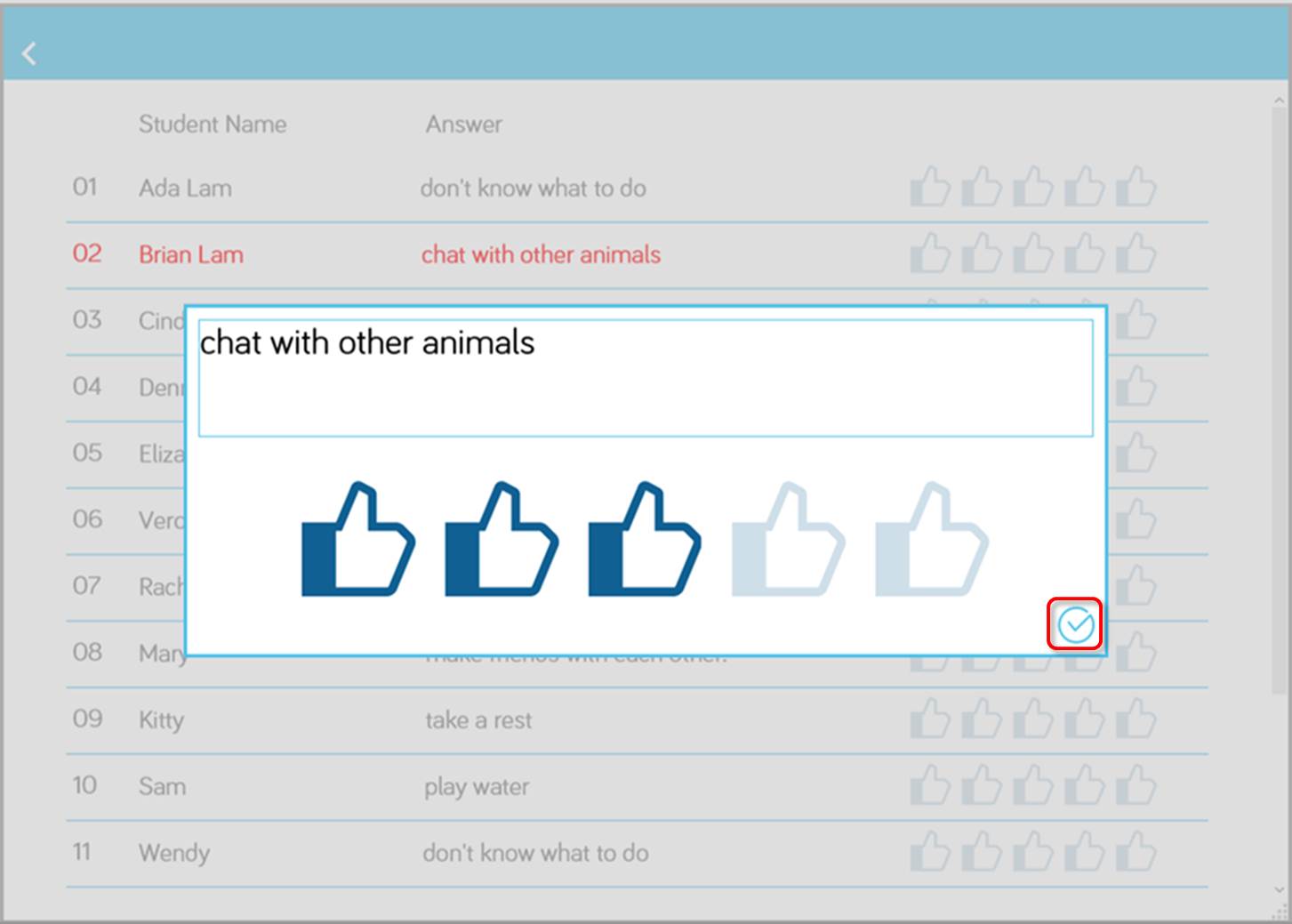This screenshot has width=1292, height=924.
Task: Confirm rating with the checkmark button
Action: (x=1076, y=625)
